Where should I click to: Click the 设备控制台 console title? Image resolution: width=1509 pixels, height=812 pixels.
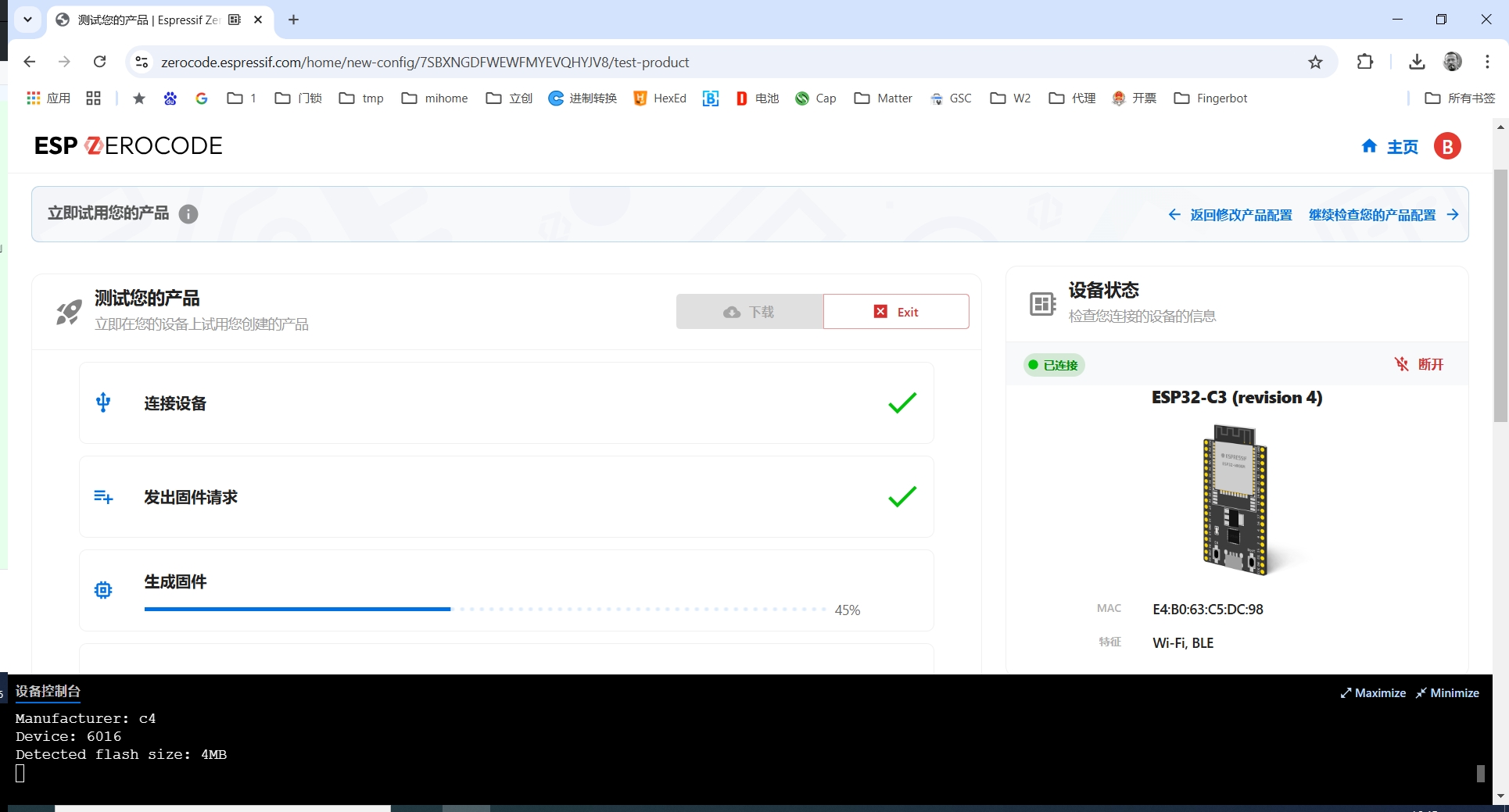click(48, 692)
